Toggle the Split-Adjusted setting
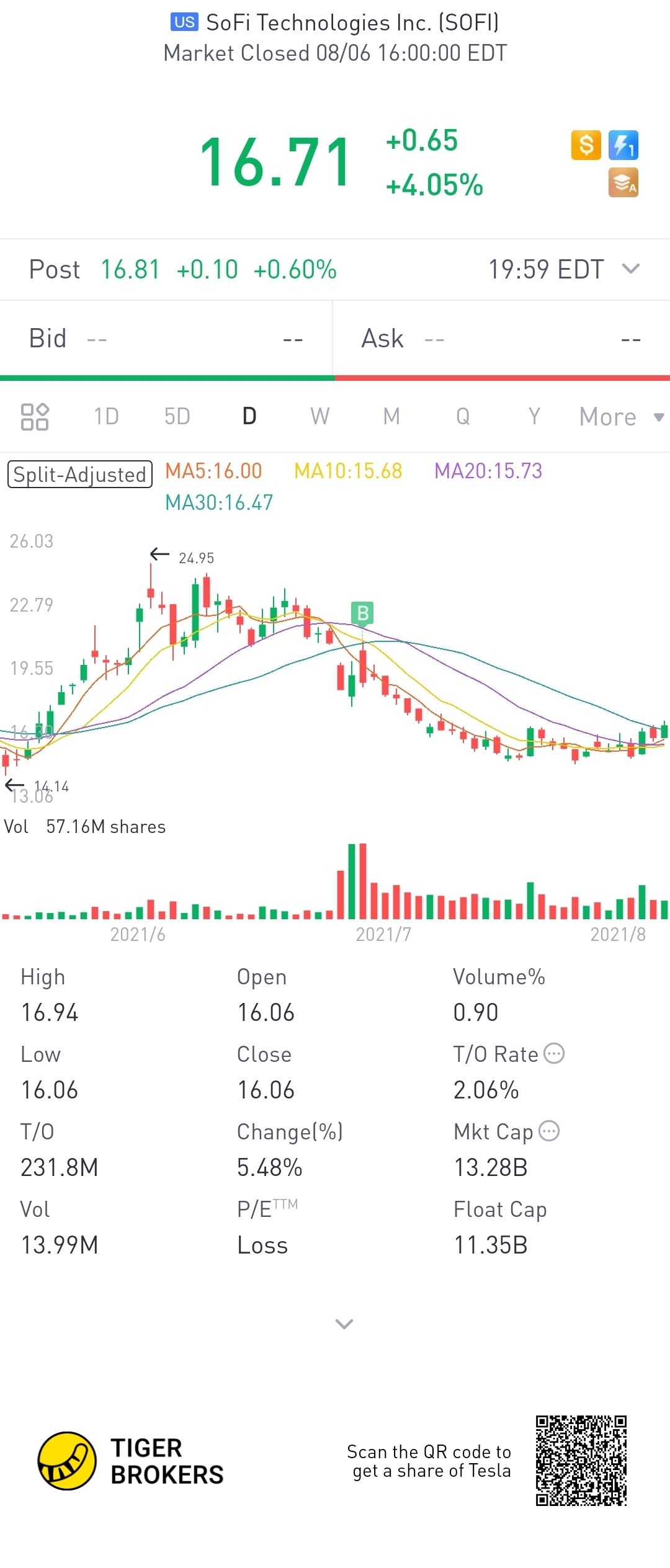Image resolution: width=670 pixels, height=1568 pixels. (x=80, y=474)
